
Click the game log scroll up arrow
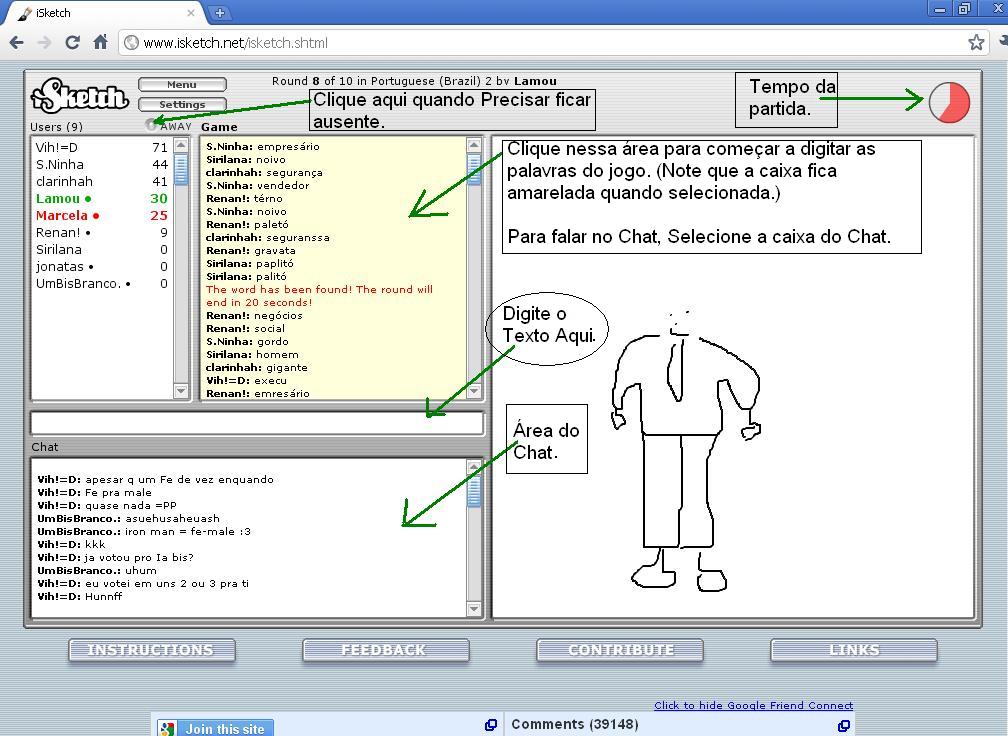click(x=474, y=145)
